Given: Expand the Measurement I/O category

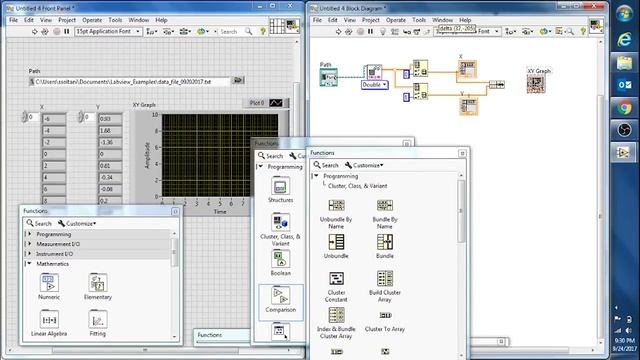Looking at the screenshot, I should 29,244.
